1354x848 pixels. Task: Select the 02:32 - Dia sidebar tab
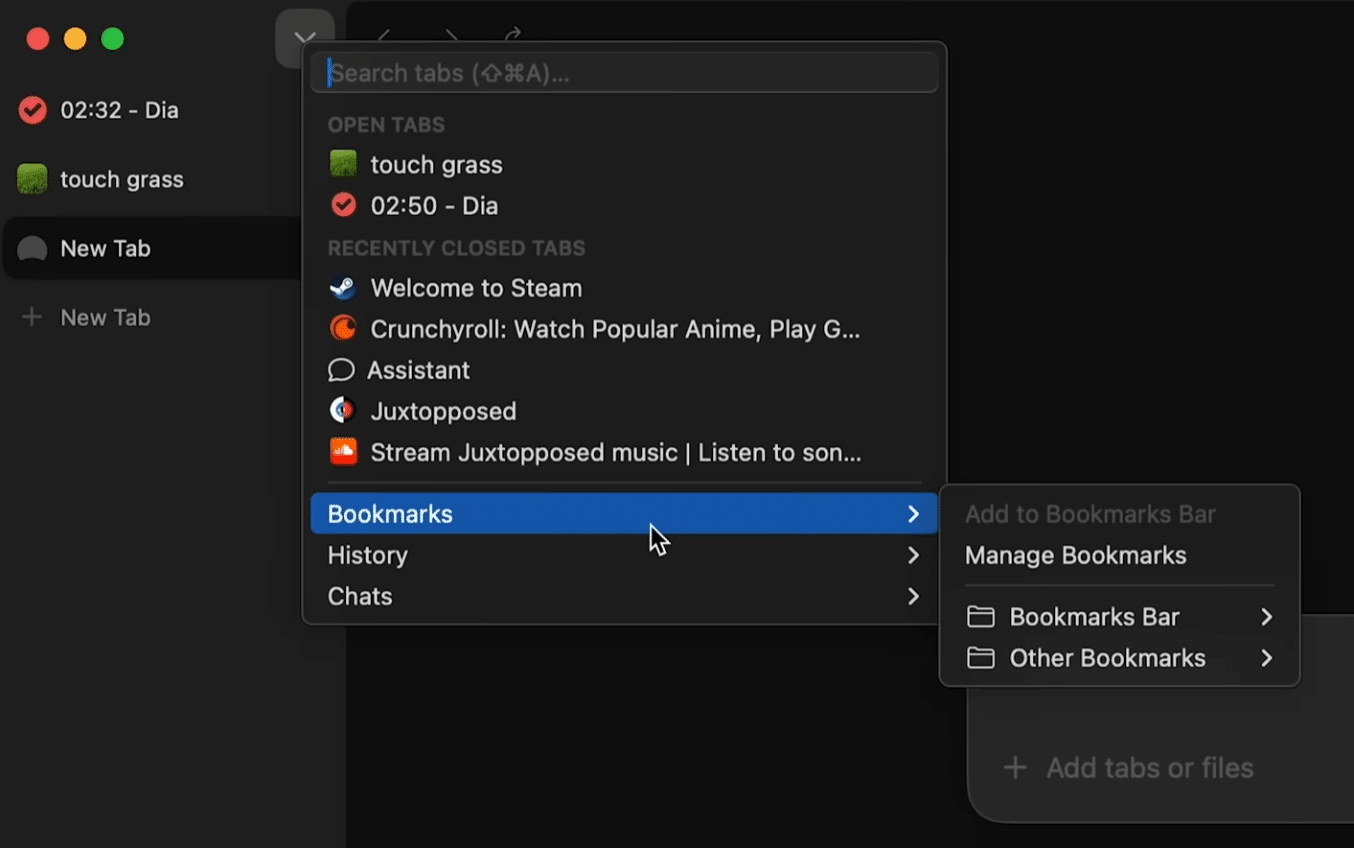(152, 110)
